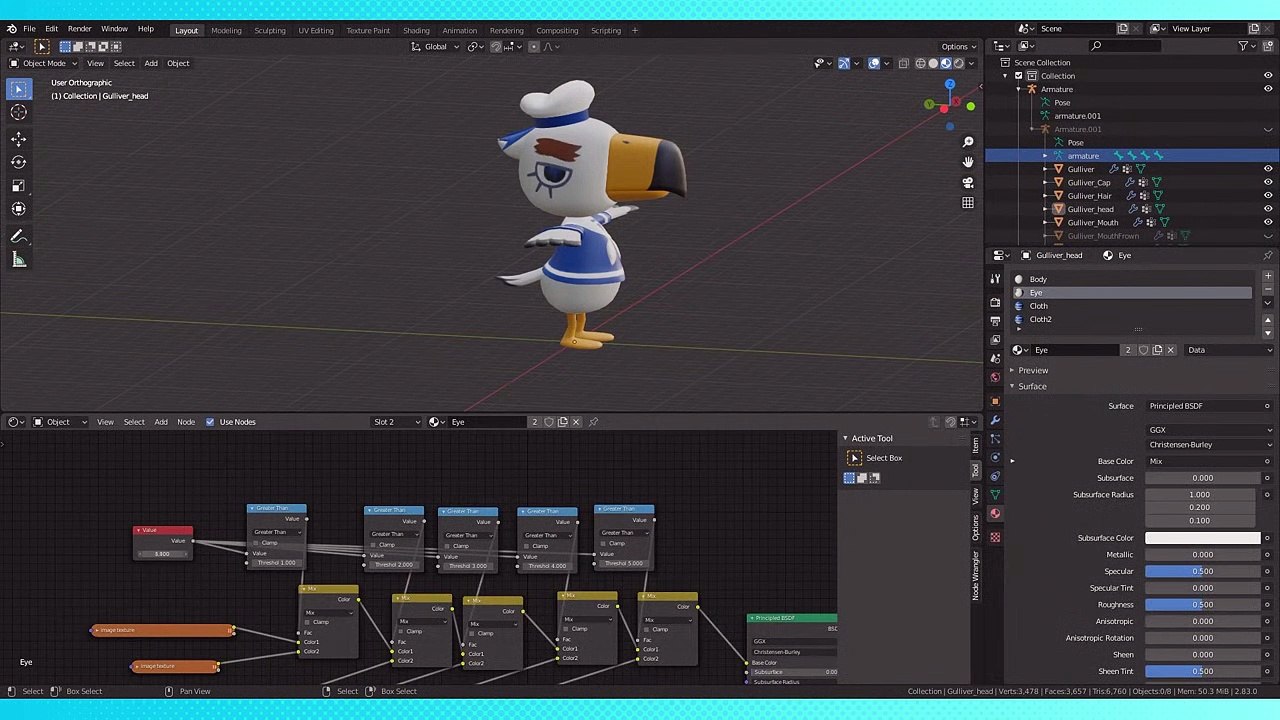Open the Render menu
This screenshot has width=1280, height=720.
coord(79,29)
